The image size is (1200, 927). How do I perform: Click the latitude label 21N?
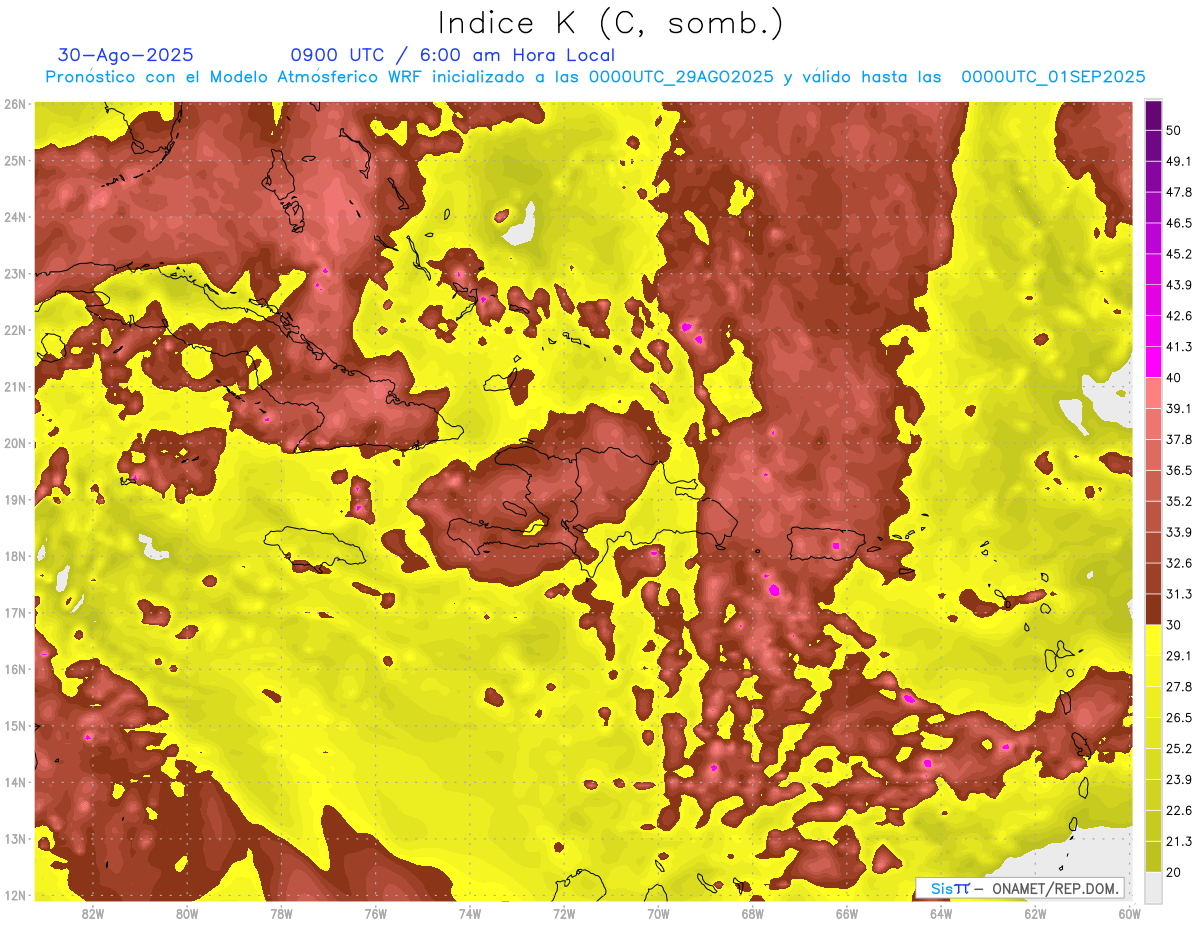15,386
